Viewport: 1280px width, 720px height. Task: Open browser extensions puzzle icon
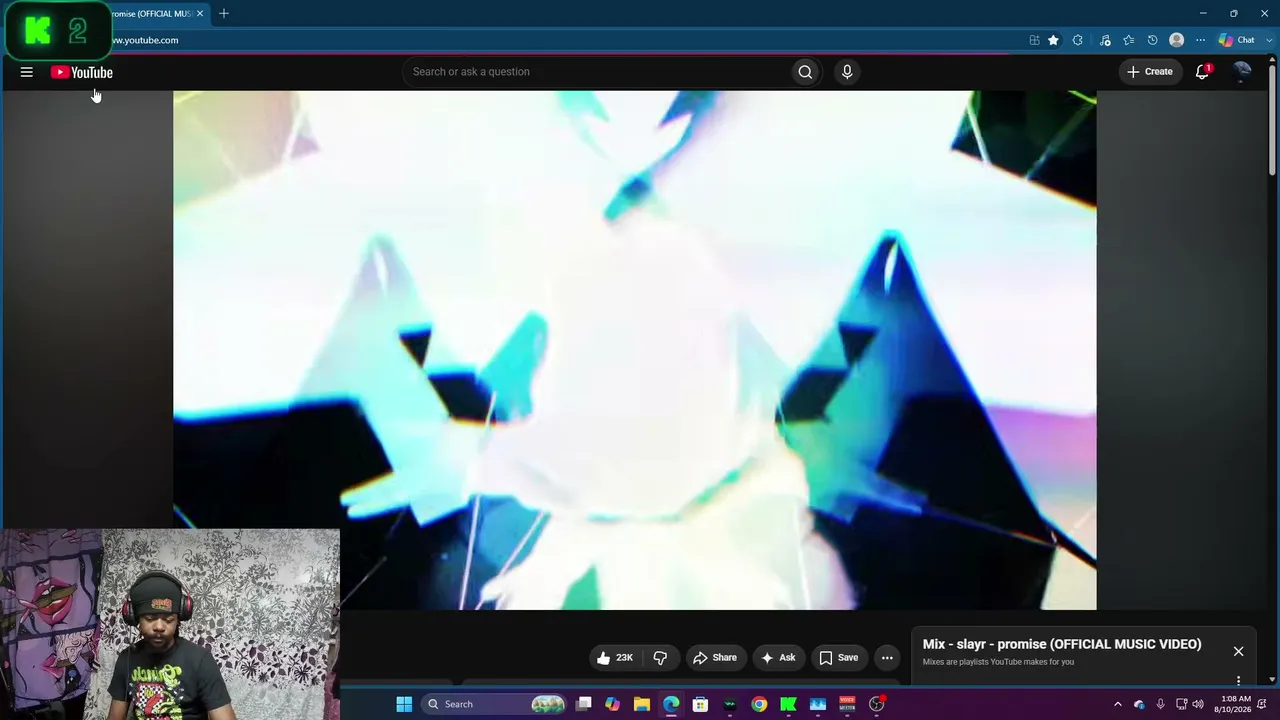coord(1077,40)
